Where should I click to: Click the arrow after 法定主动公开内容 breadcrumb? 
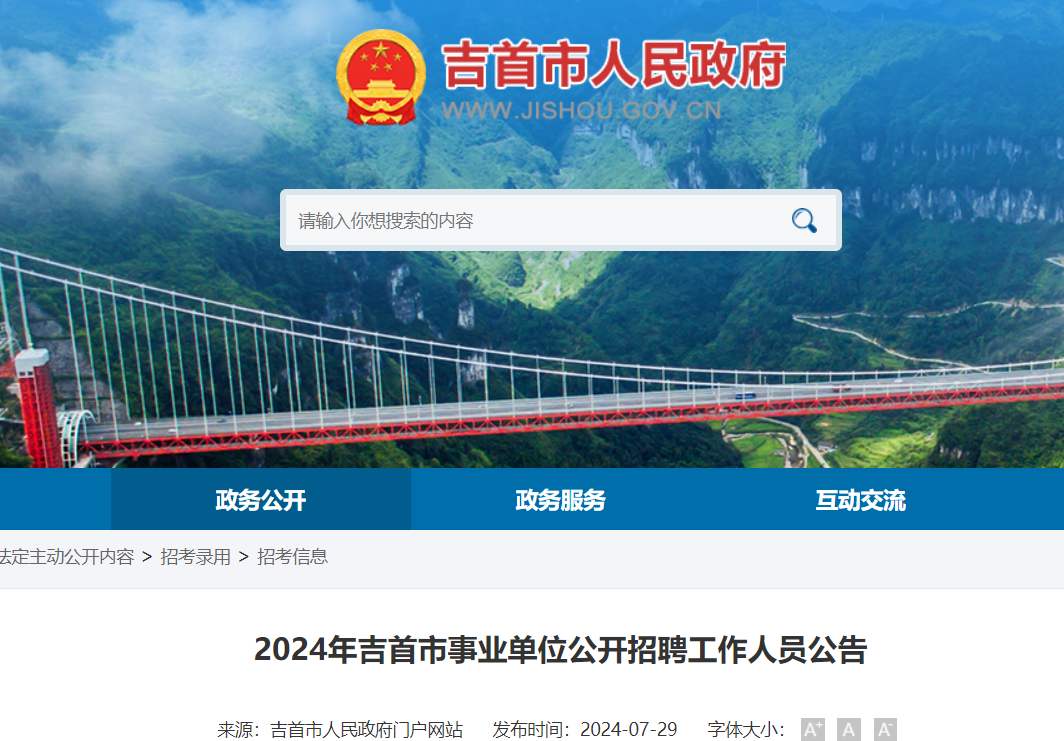point(147,557)
